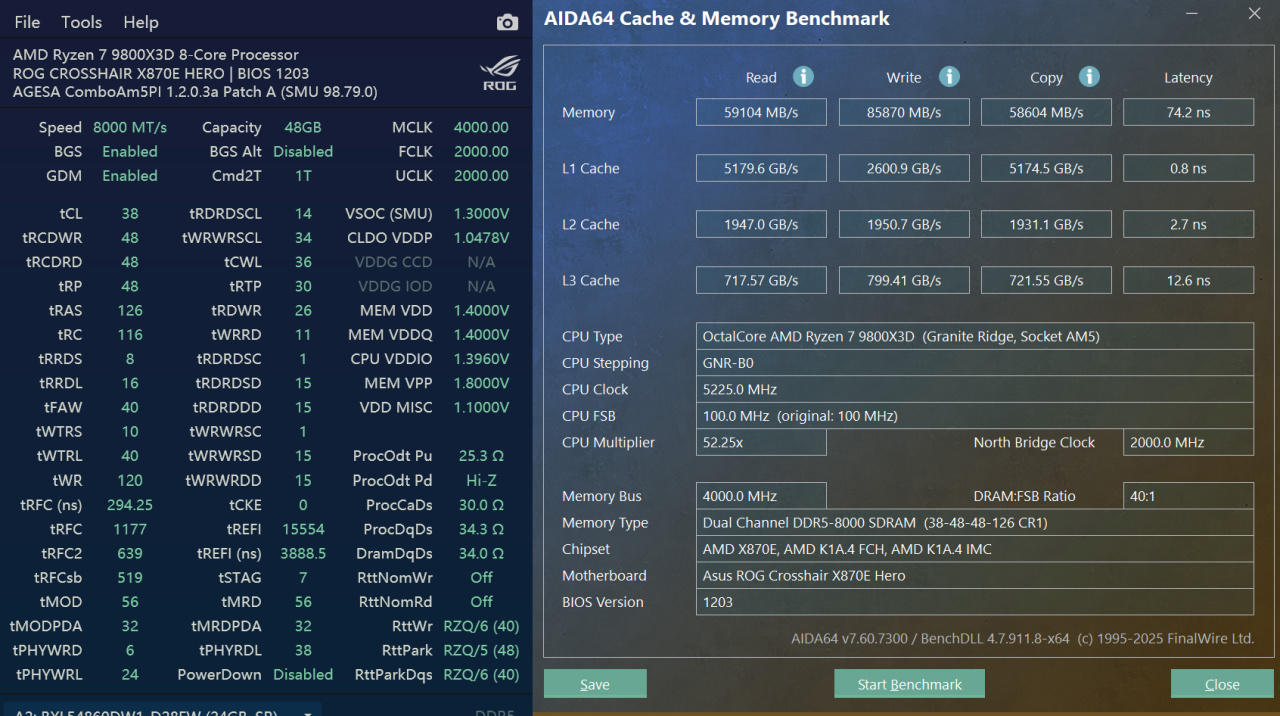Minimize the AIDA64 benchmark window
1280x716 pixels.
(1192, 13)
